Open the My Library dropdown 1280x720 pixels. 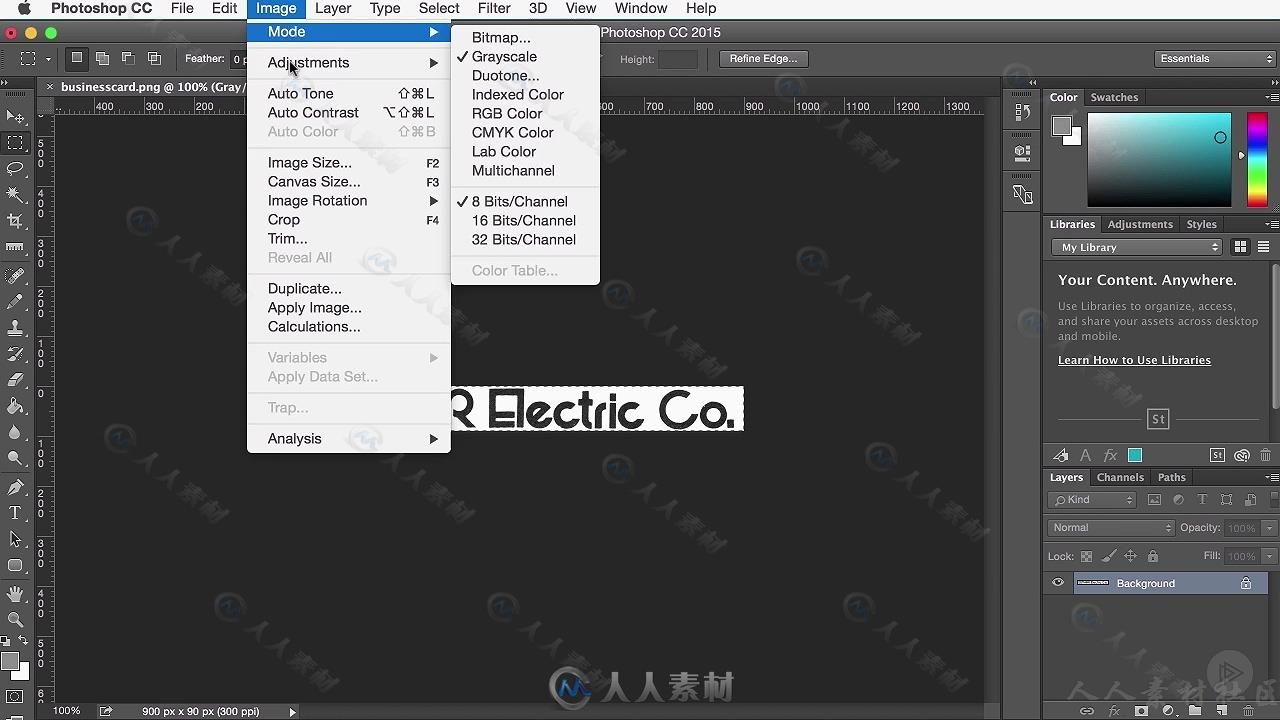click(x=1137, y=247)
